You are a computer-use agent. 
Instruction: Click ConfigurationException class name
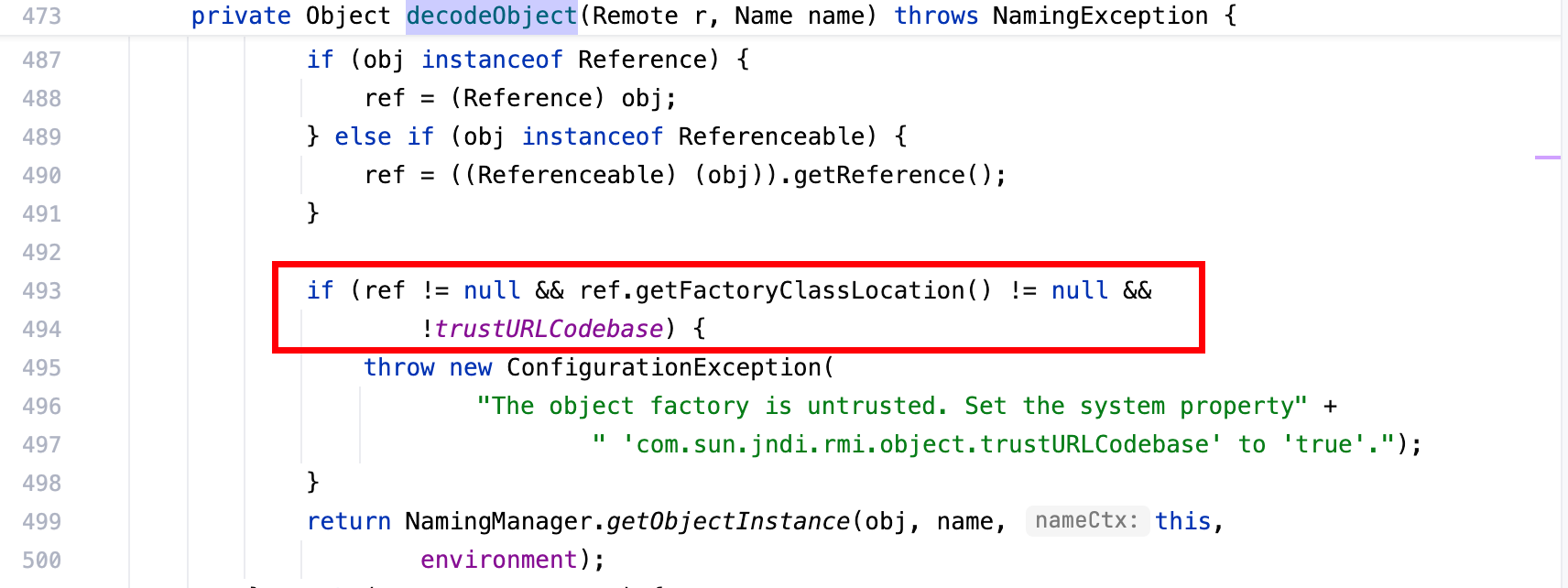664,367
